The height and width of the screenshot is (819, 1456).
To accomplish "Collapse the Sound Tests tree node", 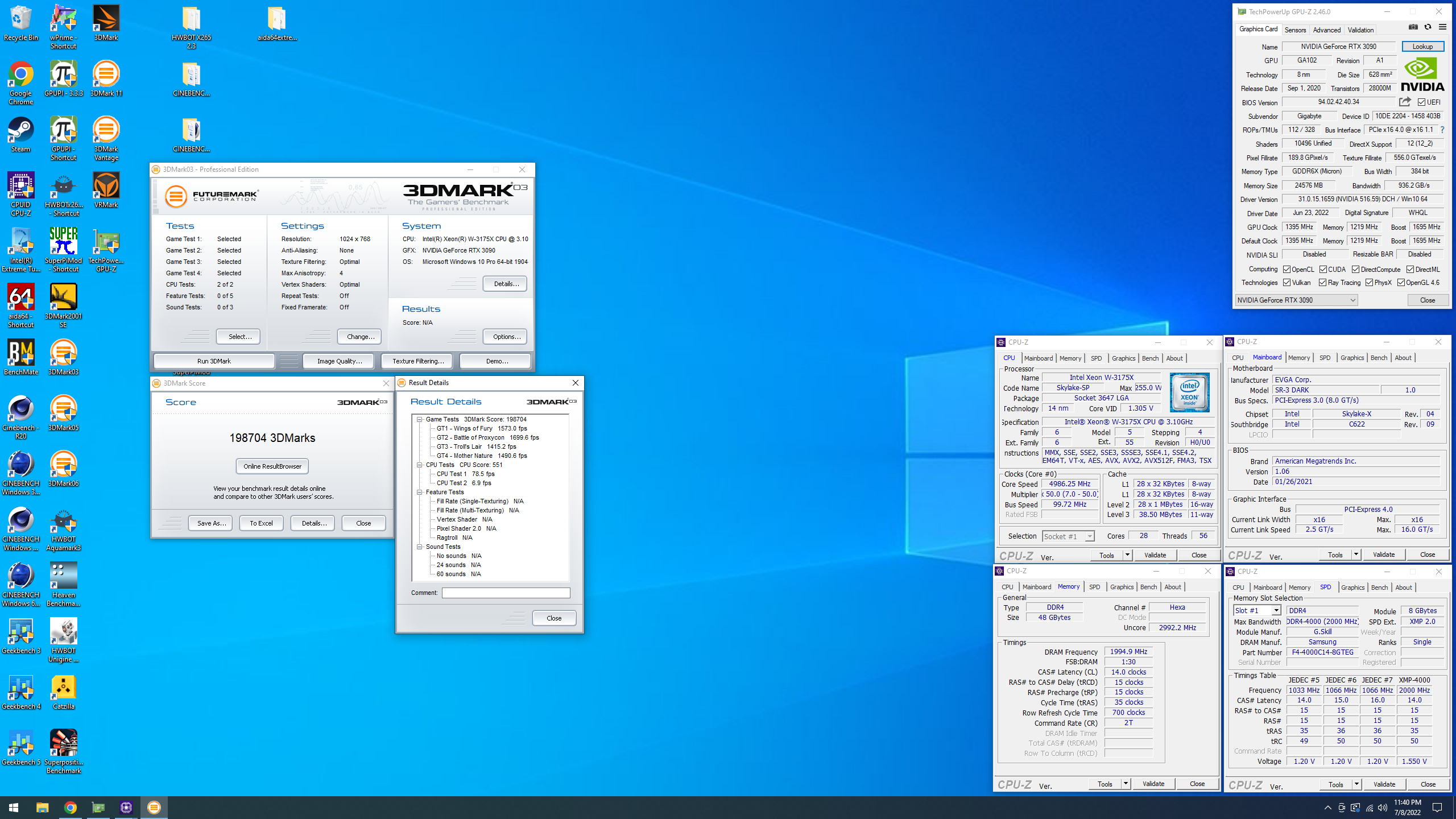I will pos(420,547).
